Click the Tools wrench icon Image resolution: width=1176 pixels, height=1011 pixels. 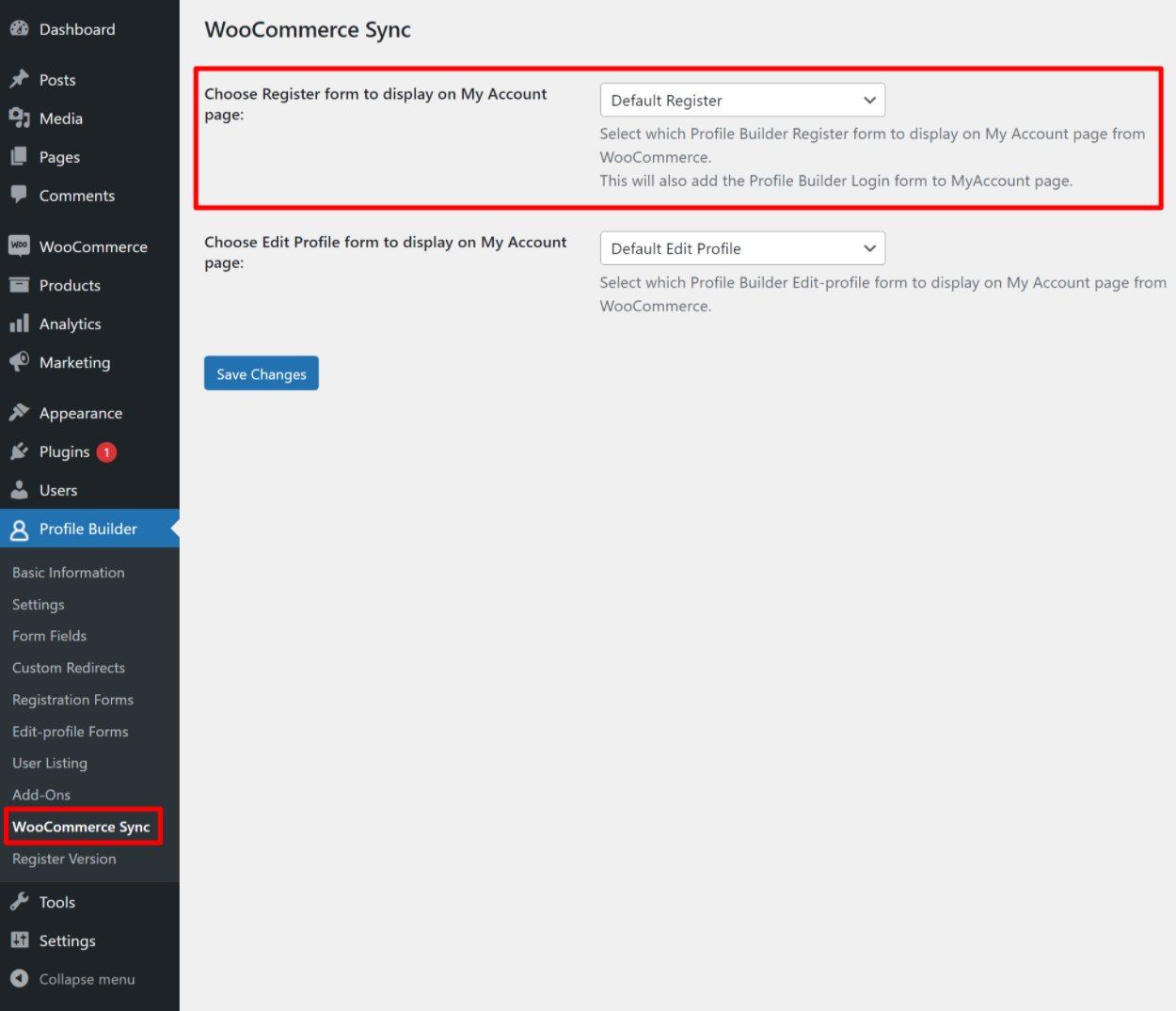(19, 902)
